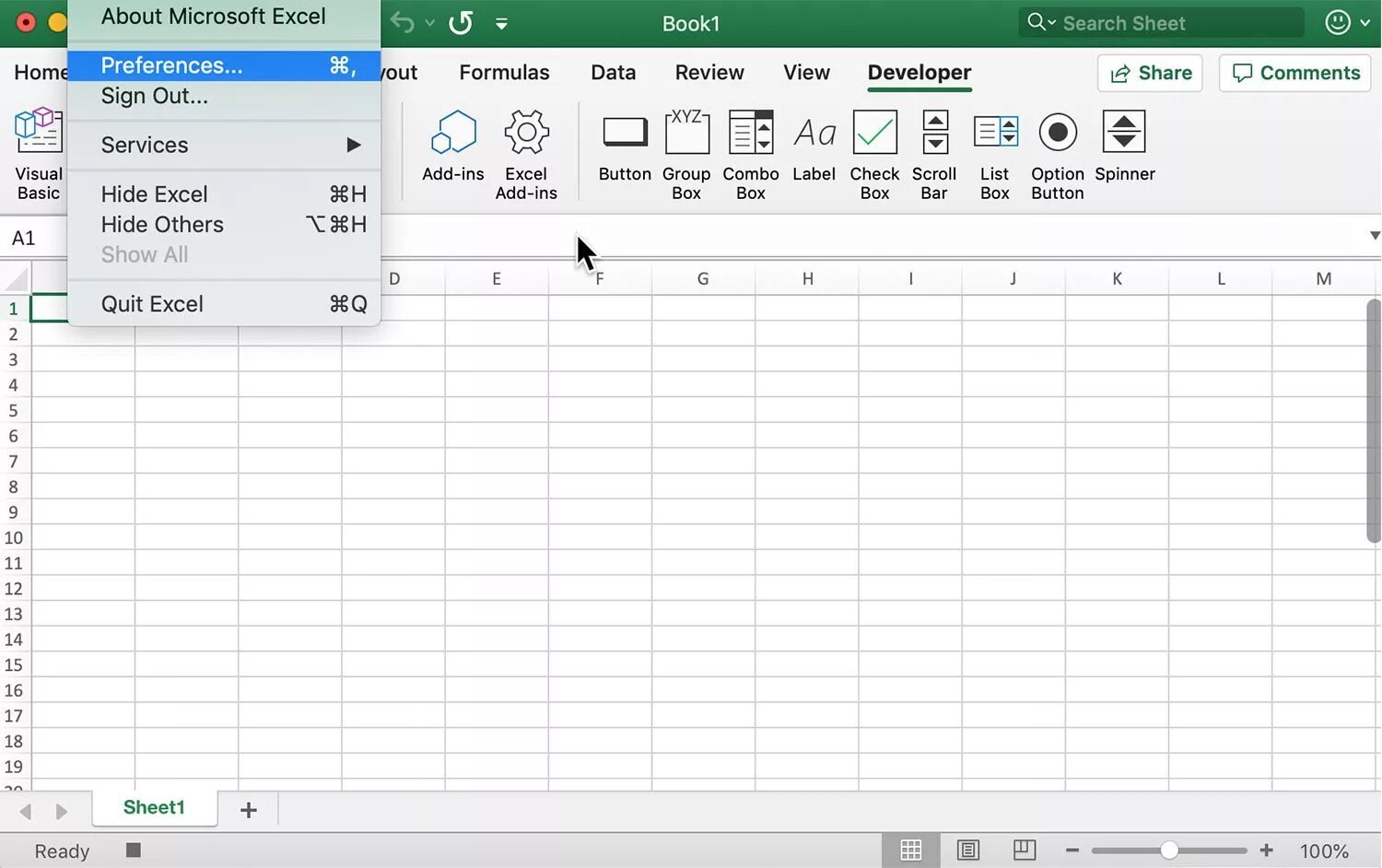Screen dimensions: 1382x868
Task: Click the Share button
Action: [x=1151, y=73]
